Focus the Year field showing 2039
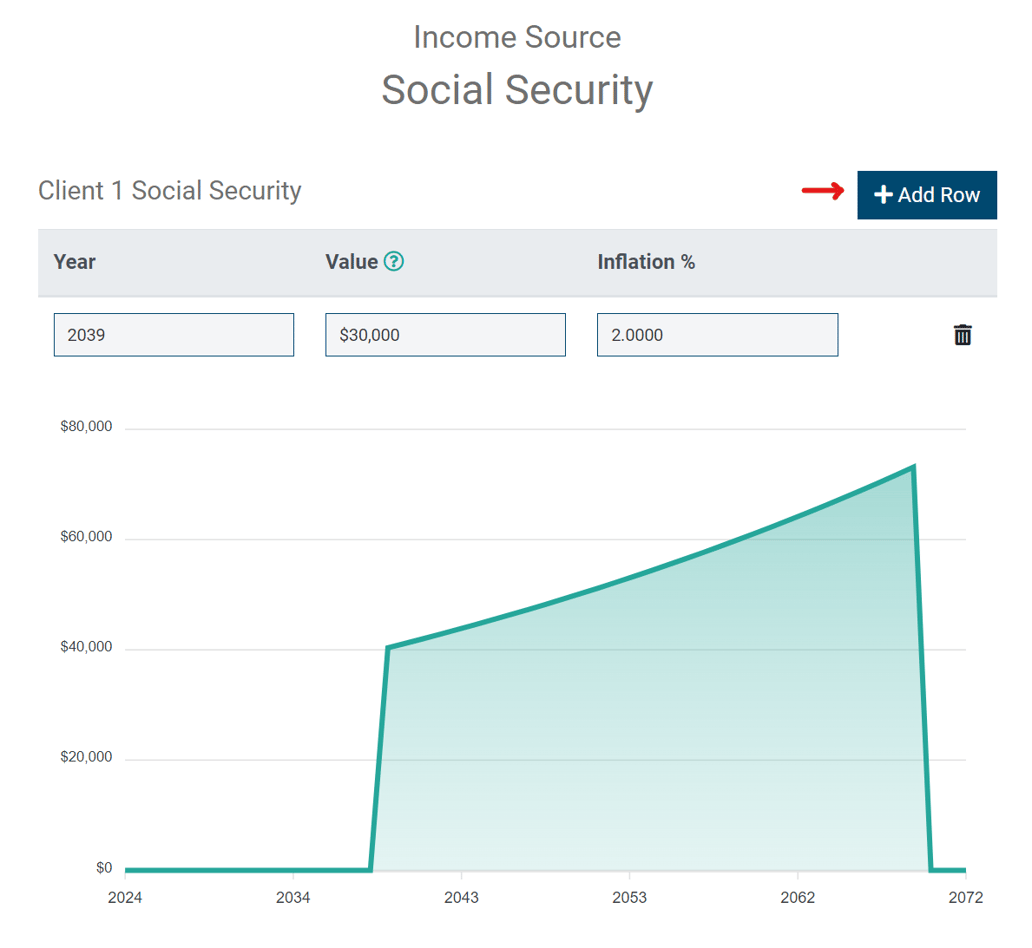The width and height of the screenshot is (1032, 948). click(x=174, y=335)
